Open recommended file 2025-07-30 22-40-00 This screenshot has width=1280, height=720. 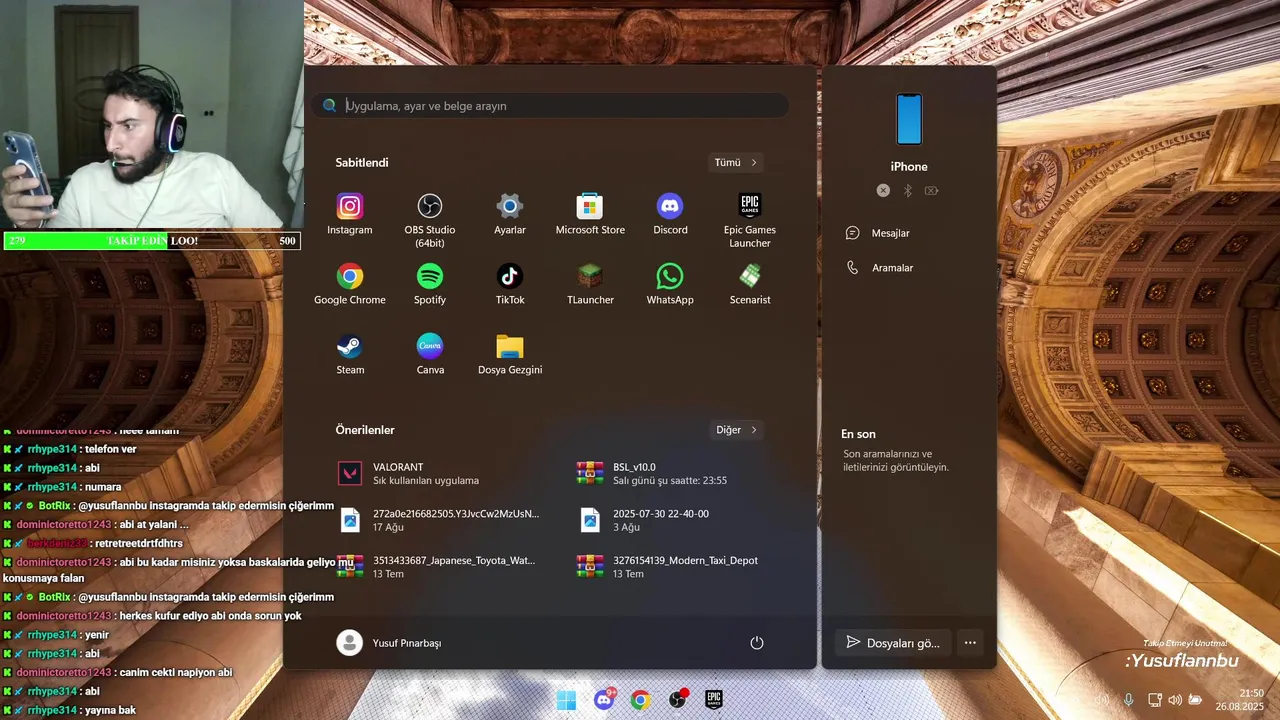point(684,520)
